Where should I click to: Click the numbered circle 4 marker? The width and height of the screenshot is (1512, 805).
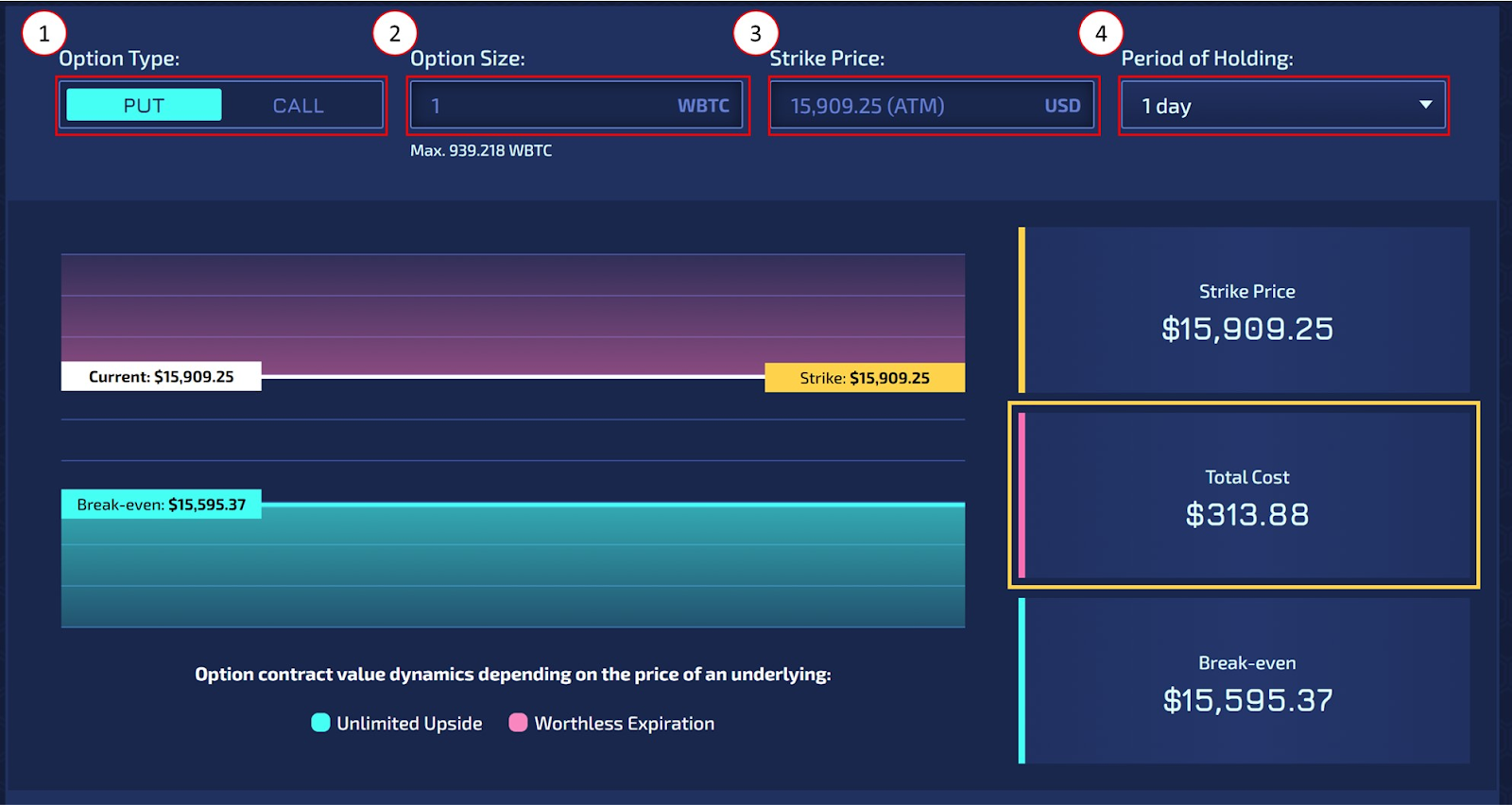(x=1101, y=34)
